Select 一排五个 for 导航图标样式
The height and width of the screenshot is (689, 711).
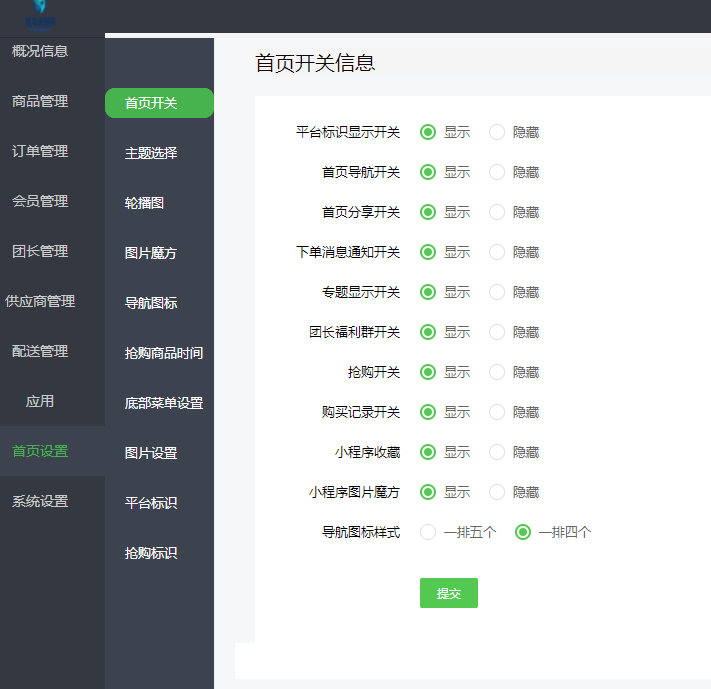428,532
